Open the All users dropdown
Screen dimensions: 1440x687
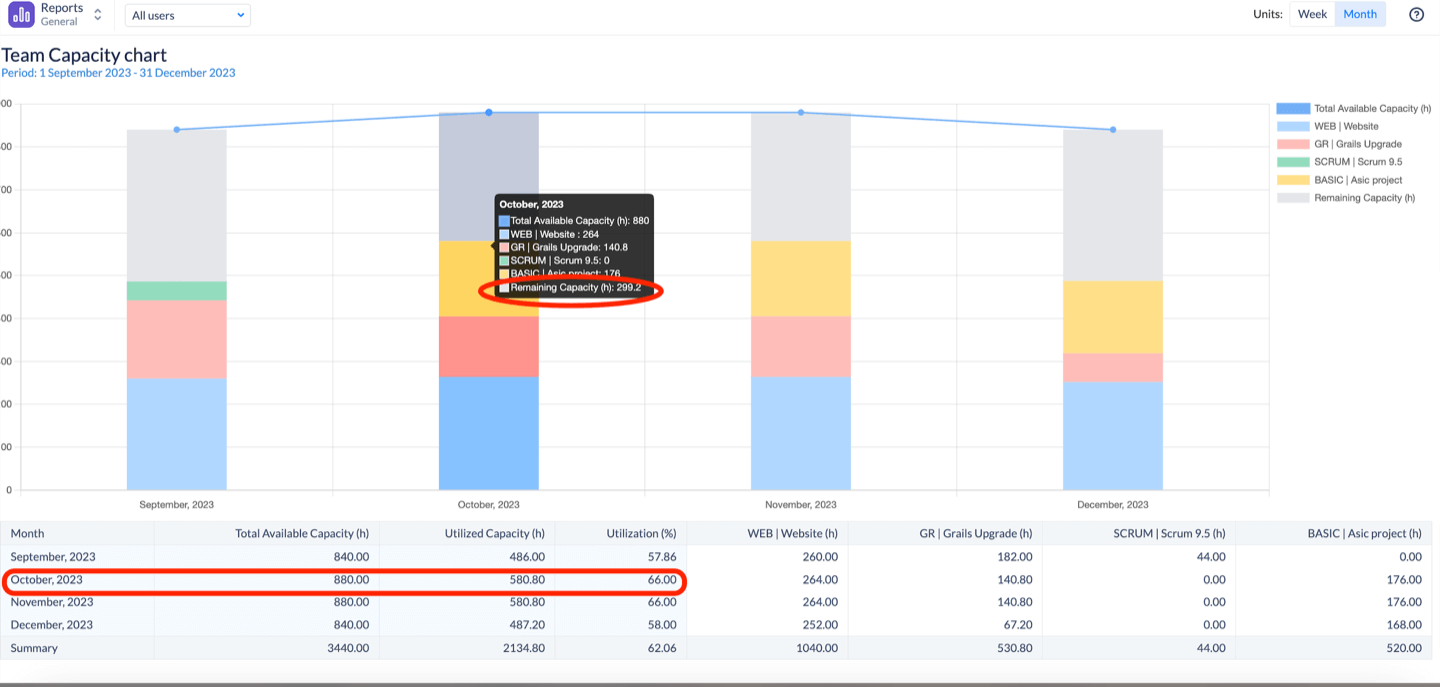[188, 15]
